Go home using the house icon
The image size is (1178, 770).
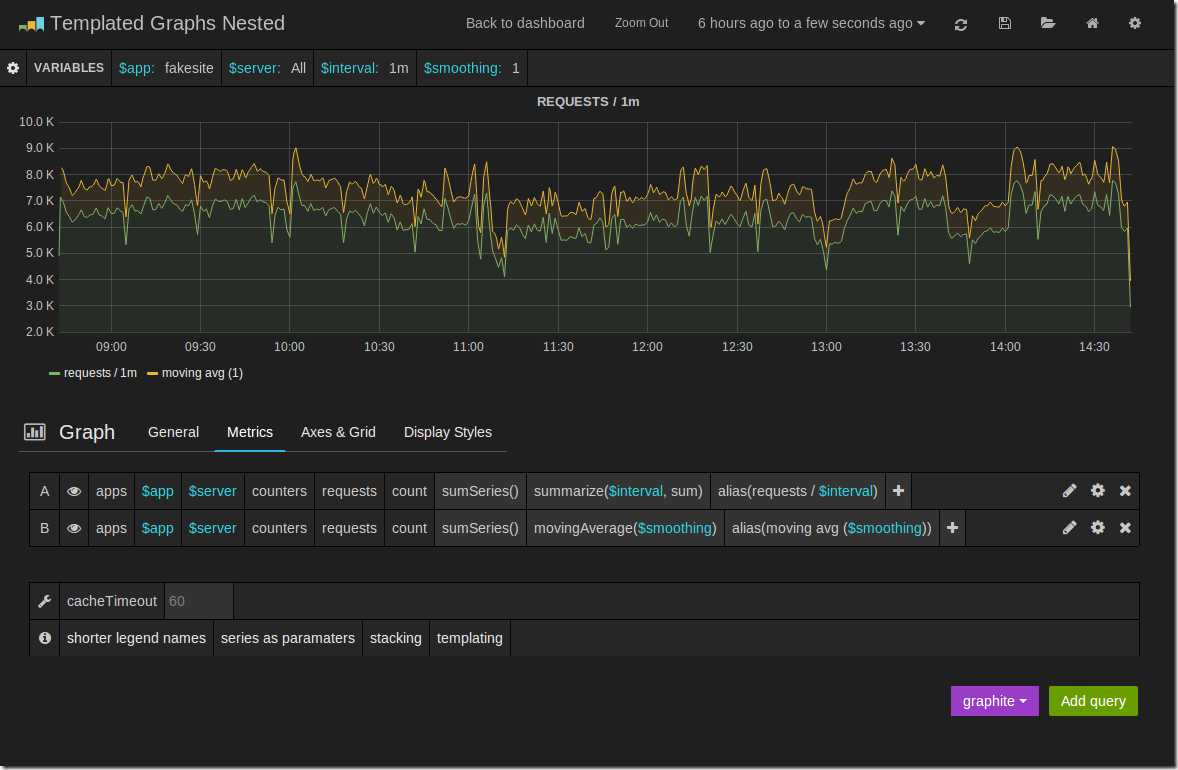coord(1092,23)
